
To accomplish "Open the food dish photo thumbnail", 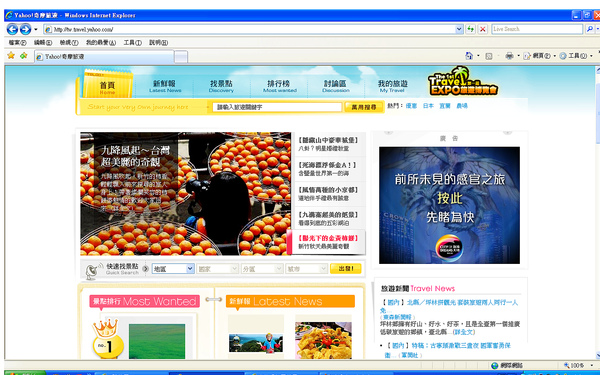I will click(x=323, y=341).
